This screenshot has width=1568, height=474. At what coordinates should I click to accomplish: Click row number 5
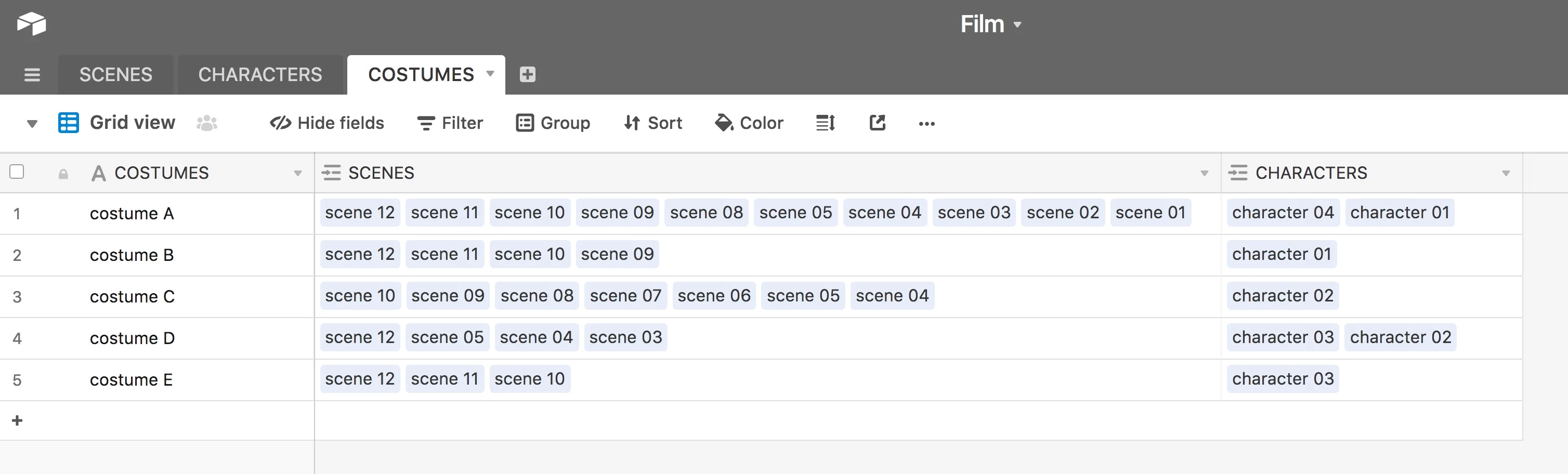(x=17, y=380)
